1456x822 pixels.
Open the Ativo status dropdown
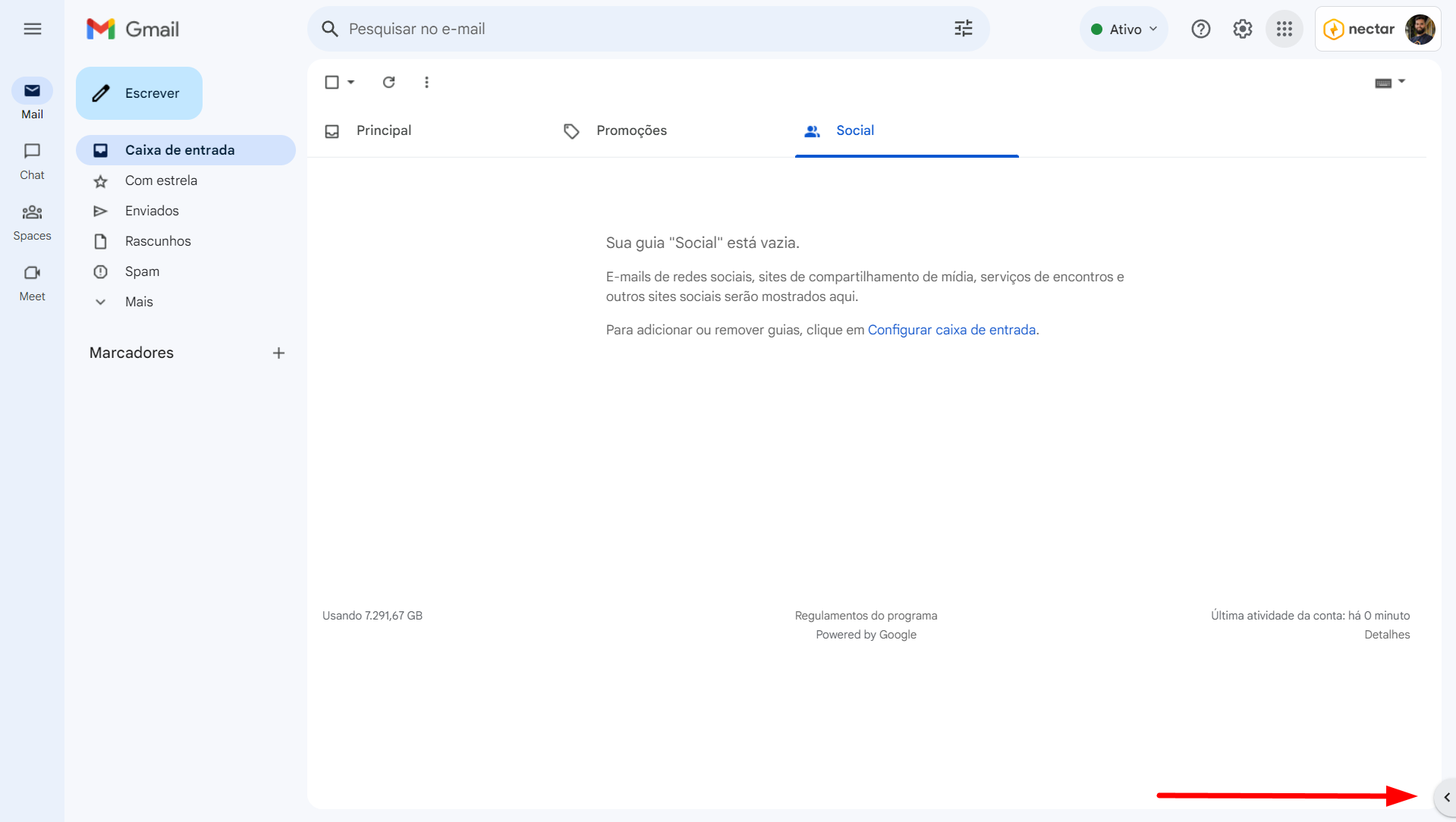point(1124,29)
